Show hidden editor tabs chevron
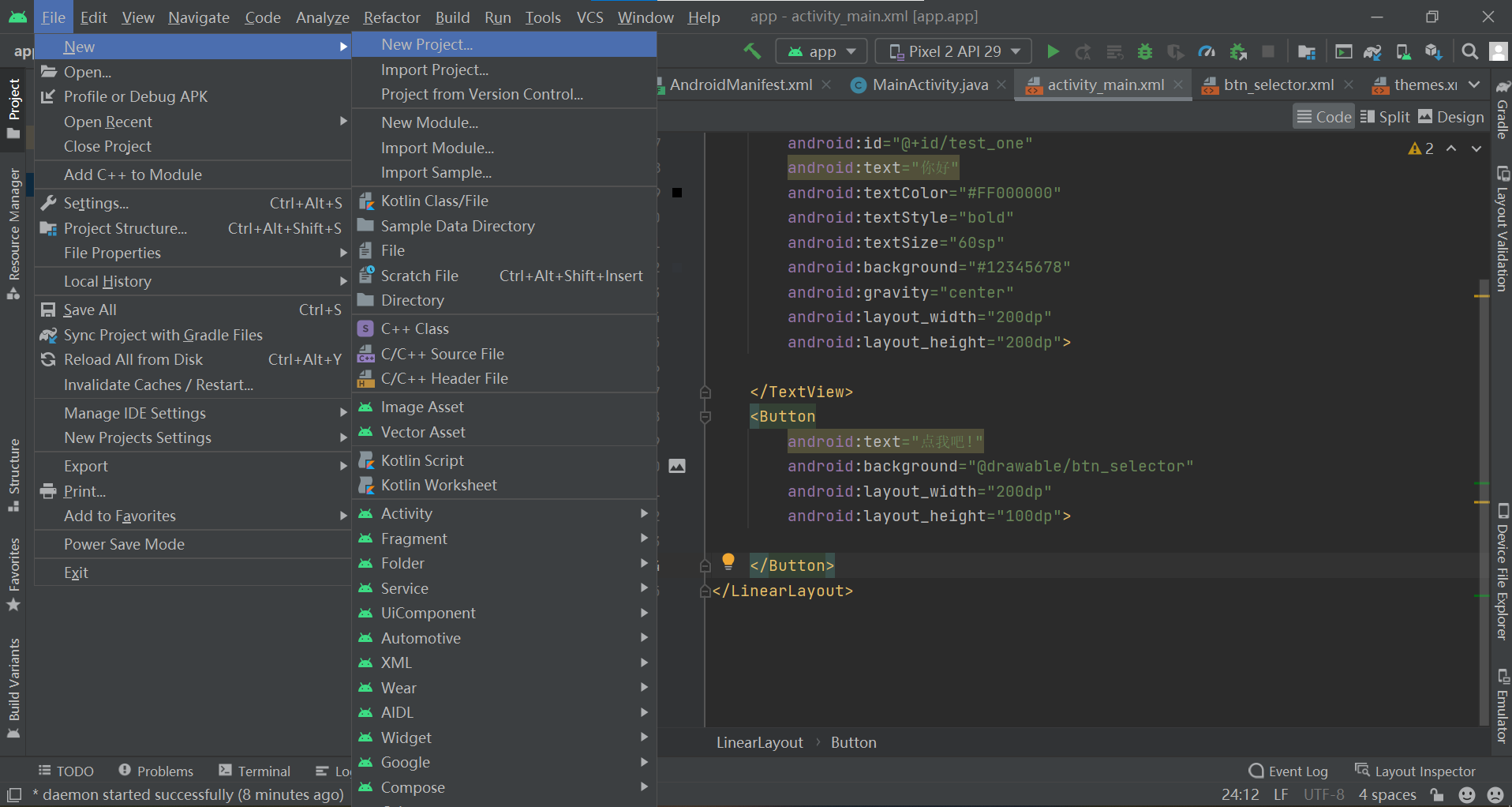 (x=1474, y=84)
